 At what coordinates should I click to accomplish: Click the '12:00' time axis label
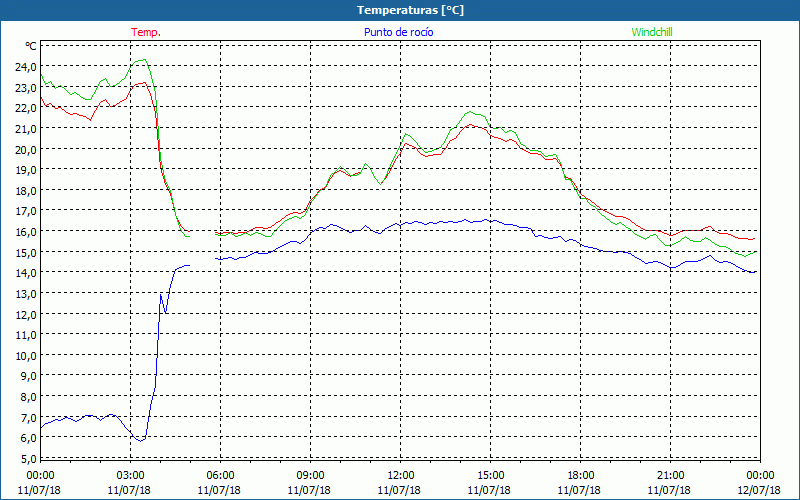click(401, 476)
